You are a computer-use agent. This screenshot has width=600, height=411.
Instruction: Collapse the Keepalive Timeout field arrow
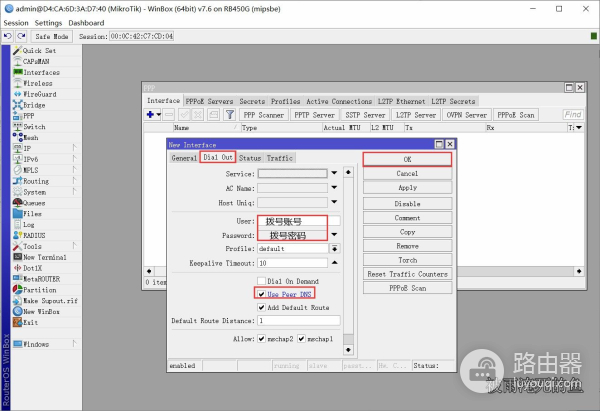(334, 263)
